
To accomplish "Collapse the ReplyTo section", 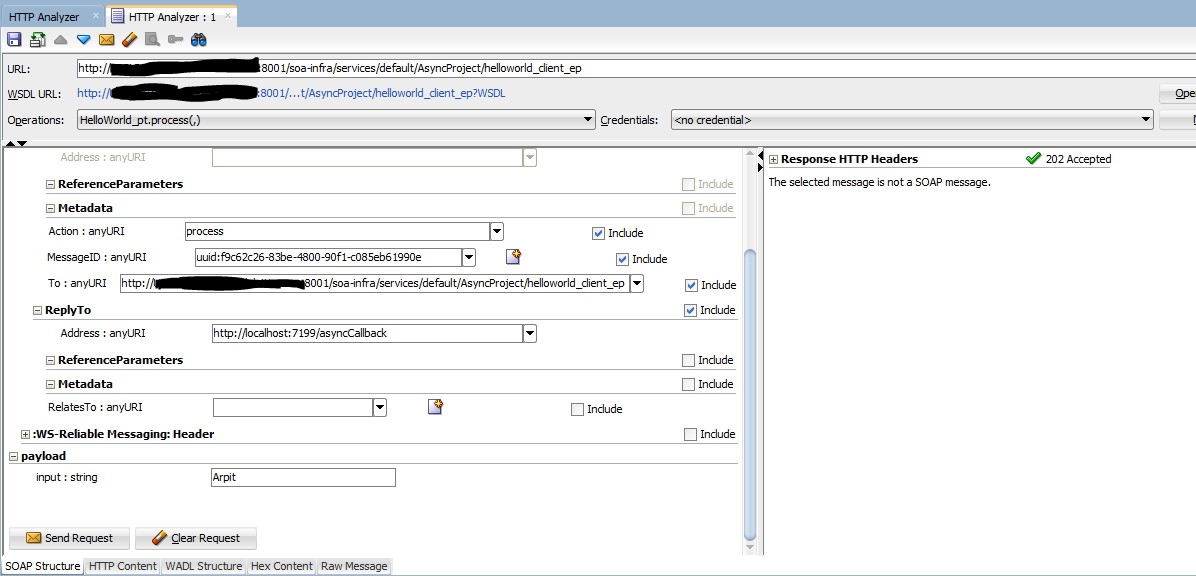I will click(x=36, y=309).
